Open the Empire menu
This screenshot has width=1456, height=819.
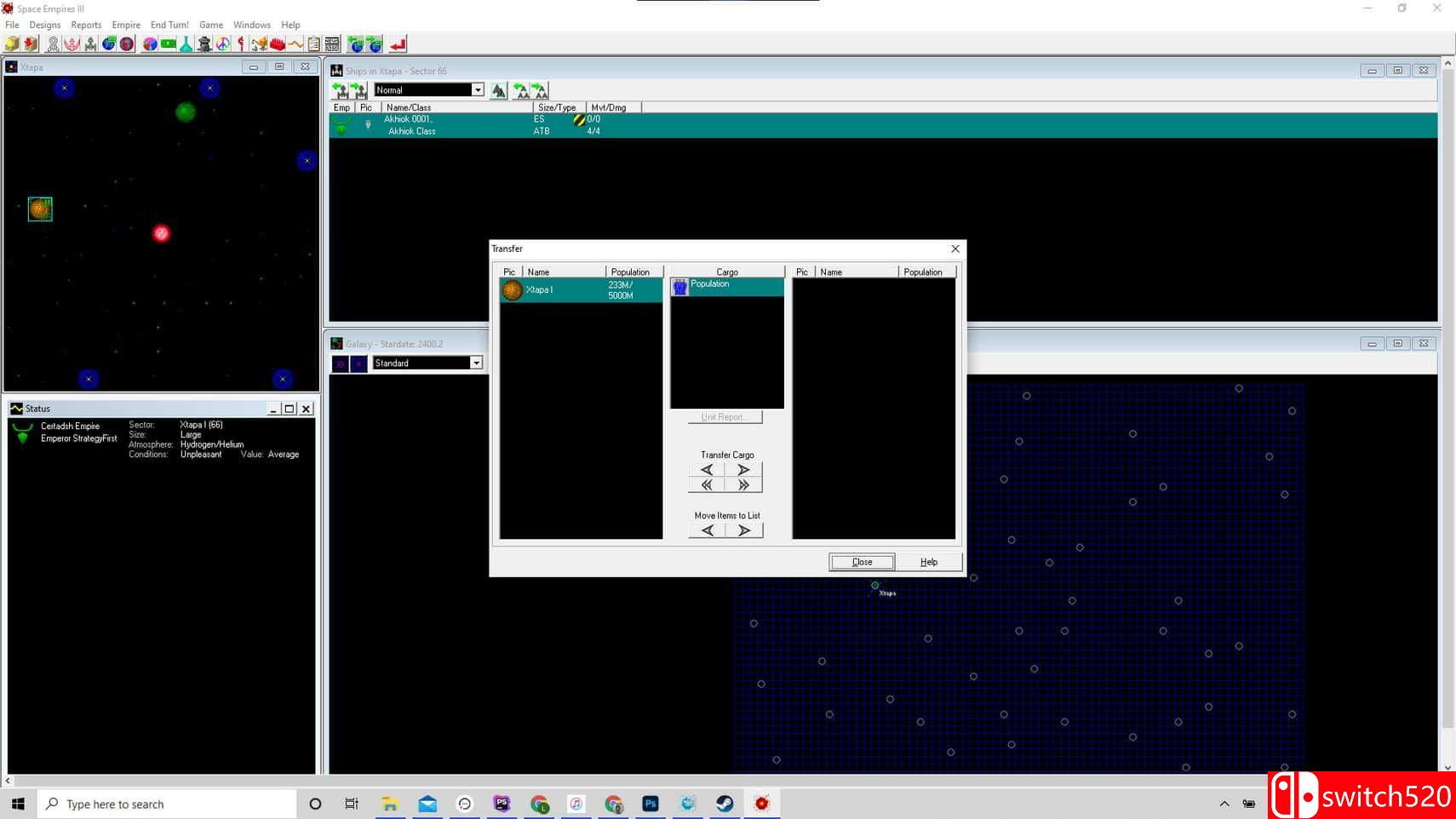click(126, 25)
